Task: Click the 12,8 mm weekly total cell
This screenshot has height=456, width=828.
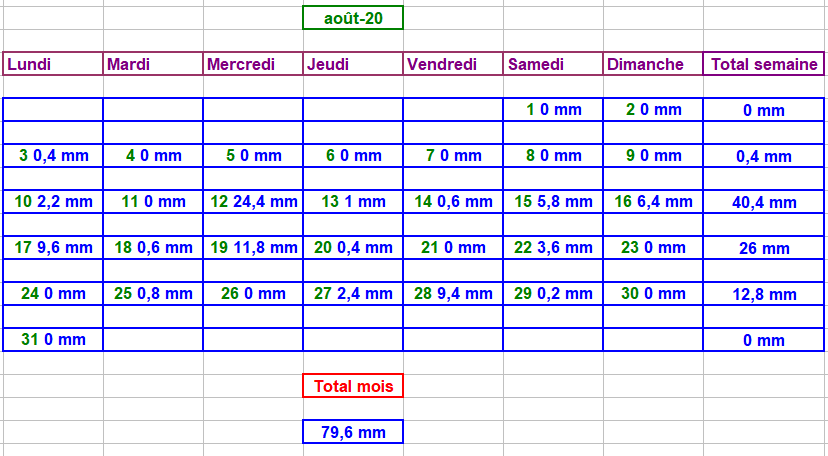Action: point(764,294)
